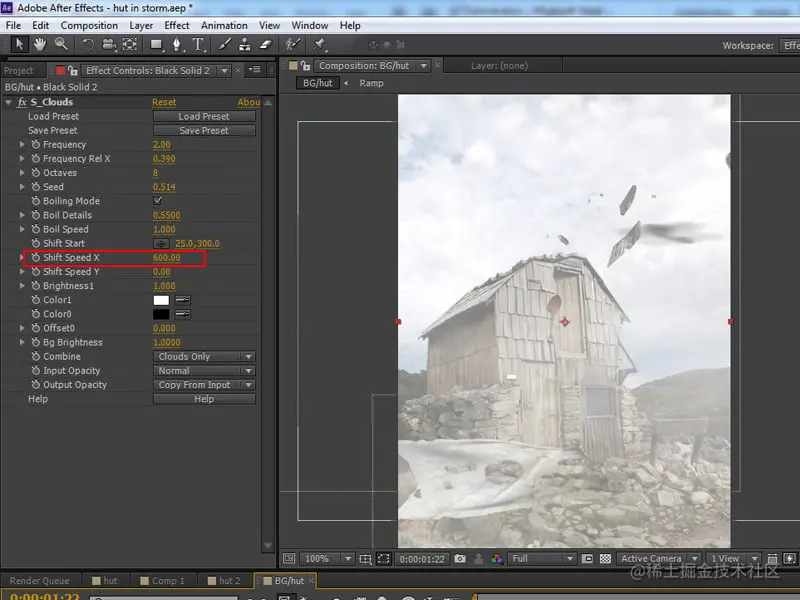Select the Rectangle shape tool
This screenshot has height=600, width=800.
coord(156,45)
